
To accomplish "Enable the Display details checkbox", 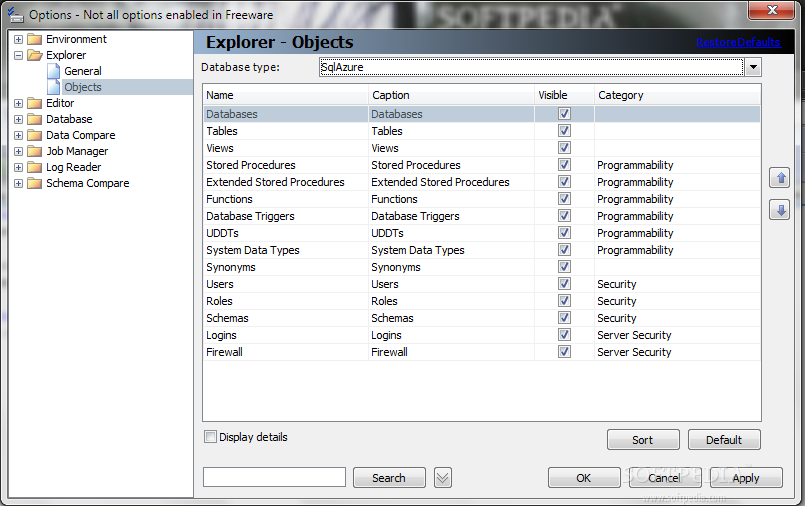I will [210, 437].
